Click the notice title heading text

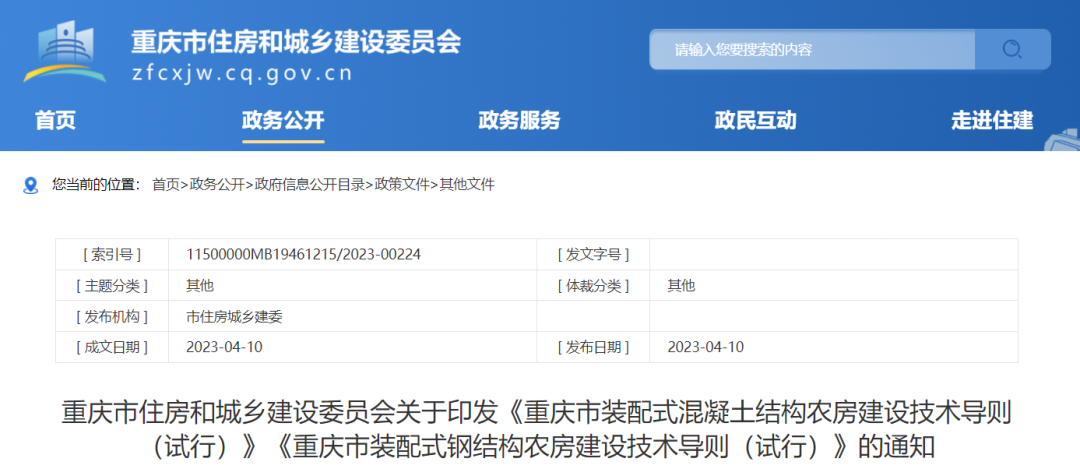point(537,430)
